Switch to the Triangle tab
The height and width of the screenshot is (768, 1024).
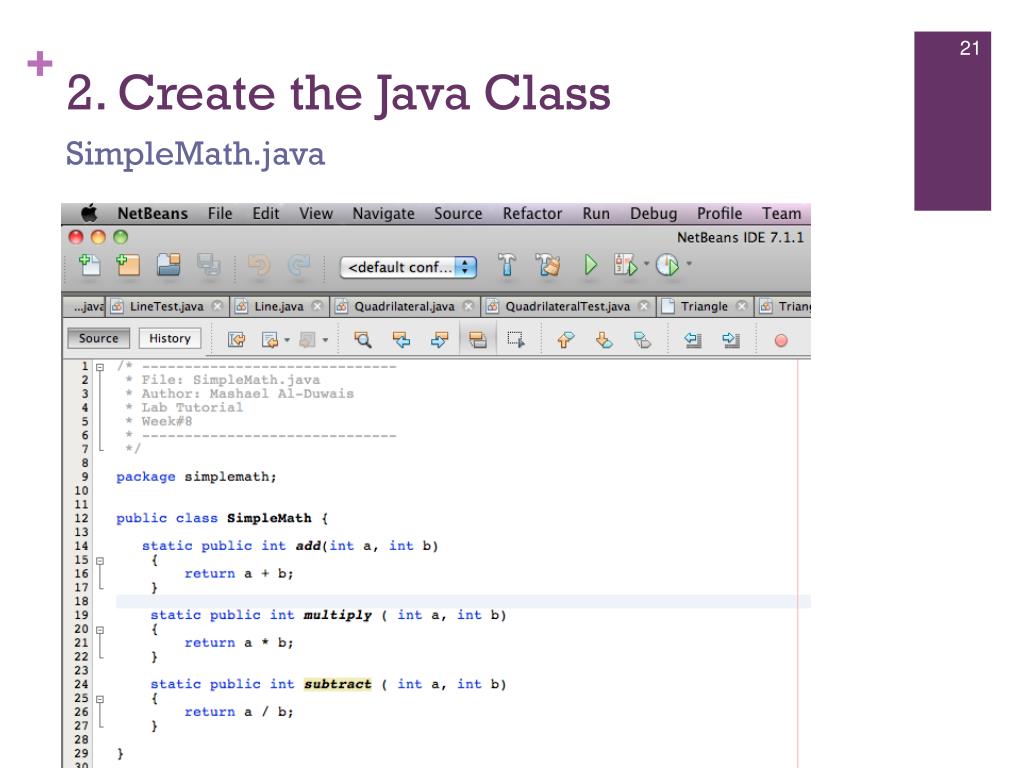click(x=704, y=306)
